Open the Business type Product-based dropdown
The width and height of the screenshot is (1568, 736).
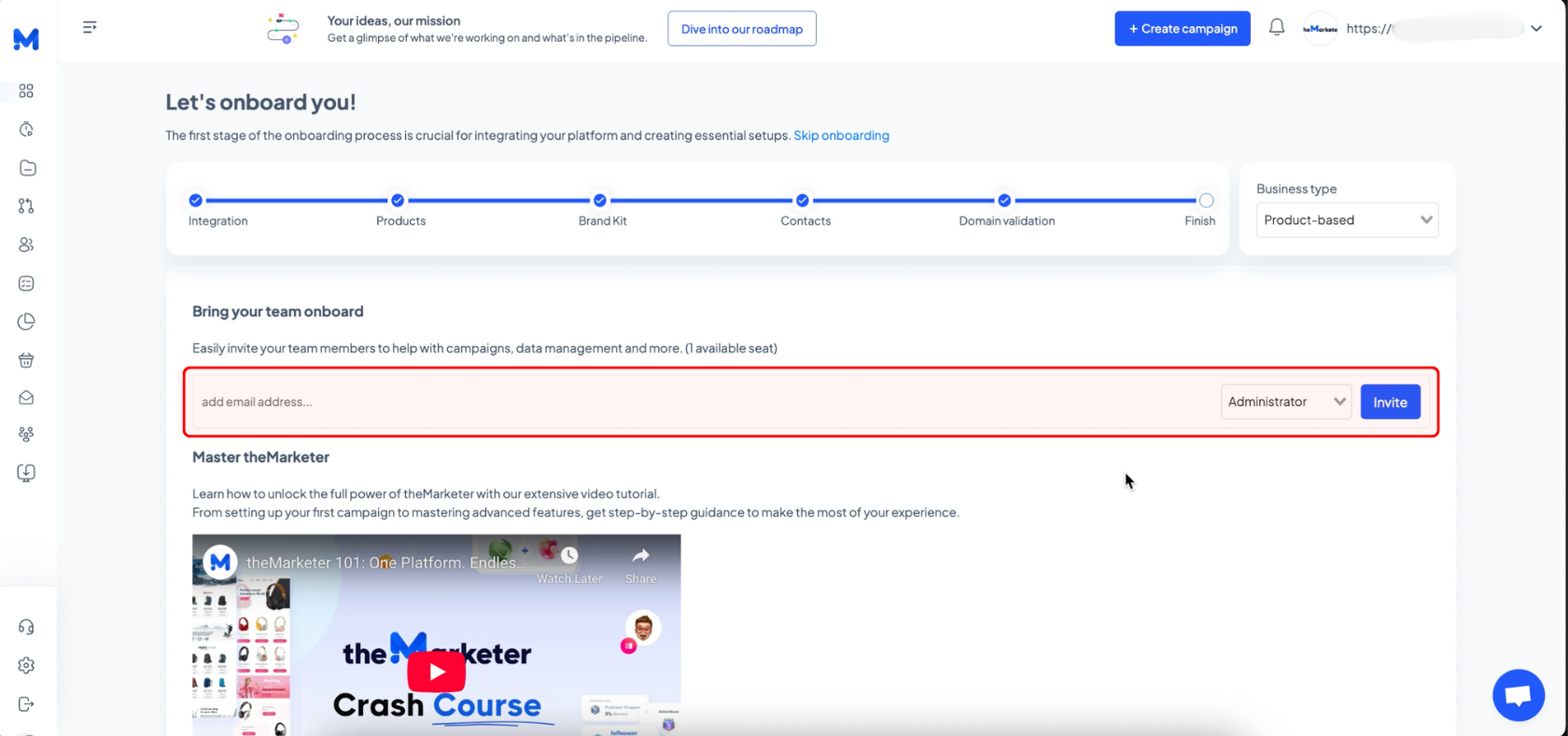(x=1347, y=220)
